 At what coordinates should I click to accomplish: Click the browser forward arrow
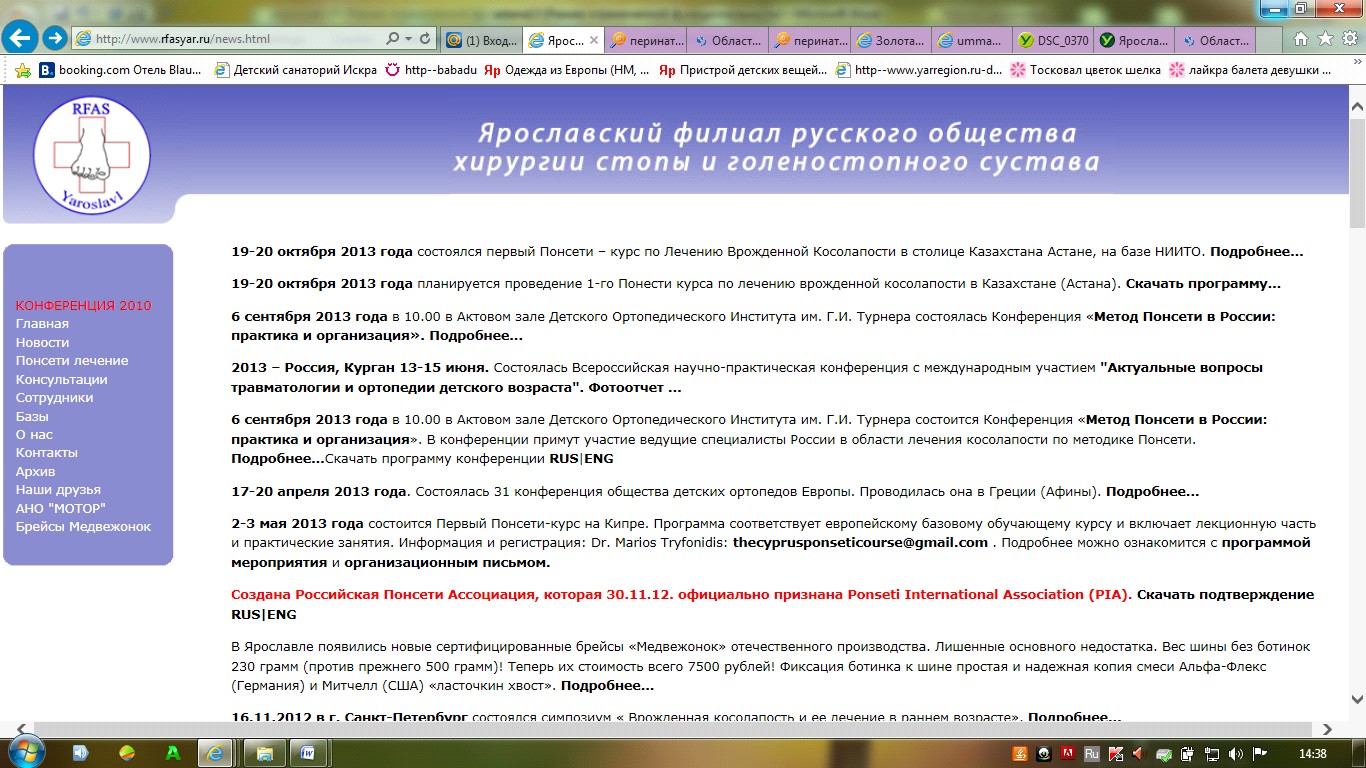click(55, 39)
